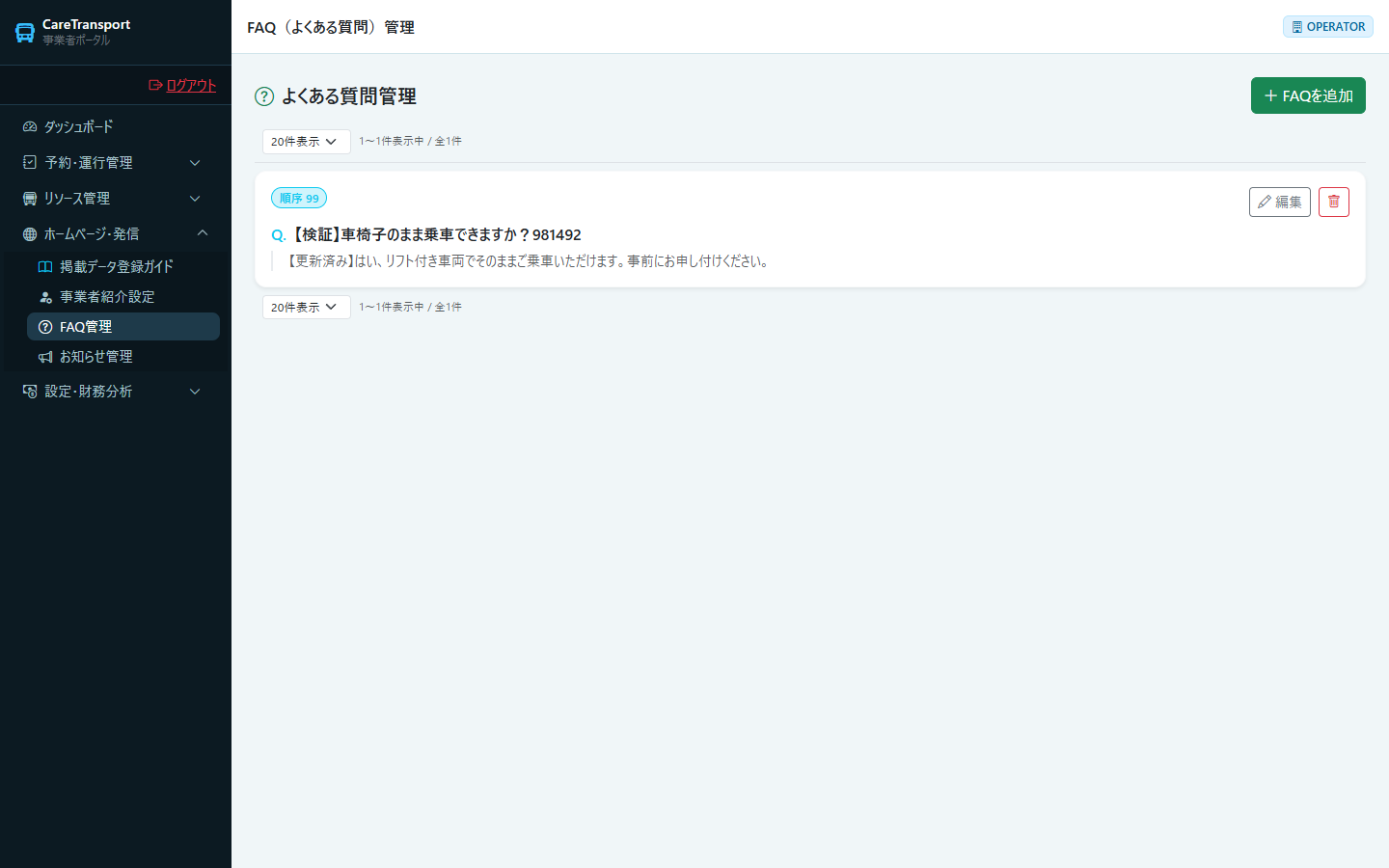Click the リソース管理 chevron arrow
Viewport: 1389px width, 868px height.
[195, 199]
